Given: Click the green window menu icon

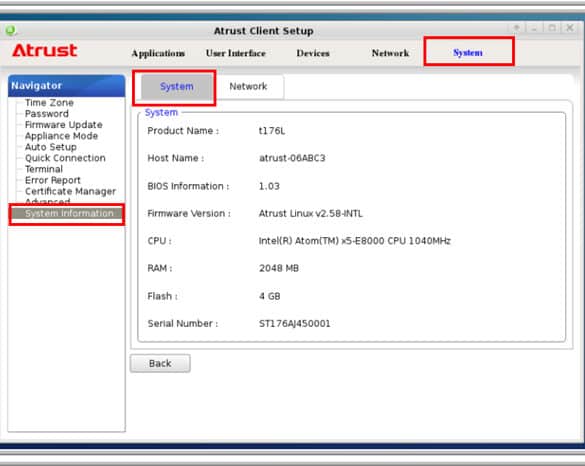Looking at the screenshot, I should 10,30.
